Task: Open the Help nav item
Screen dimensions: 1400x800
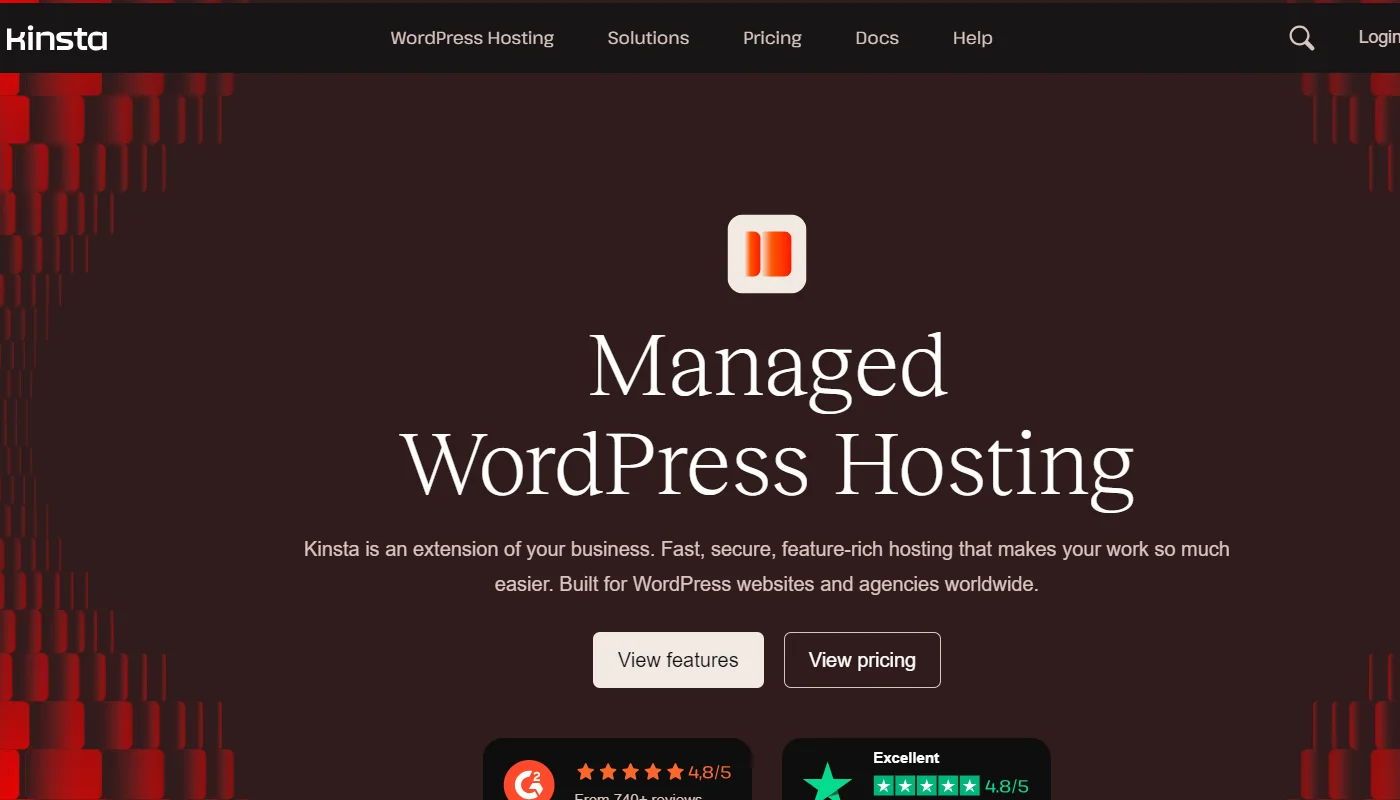Action: pos(972,38)
